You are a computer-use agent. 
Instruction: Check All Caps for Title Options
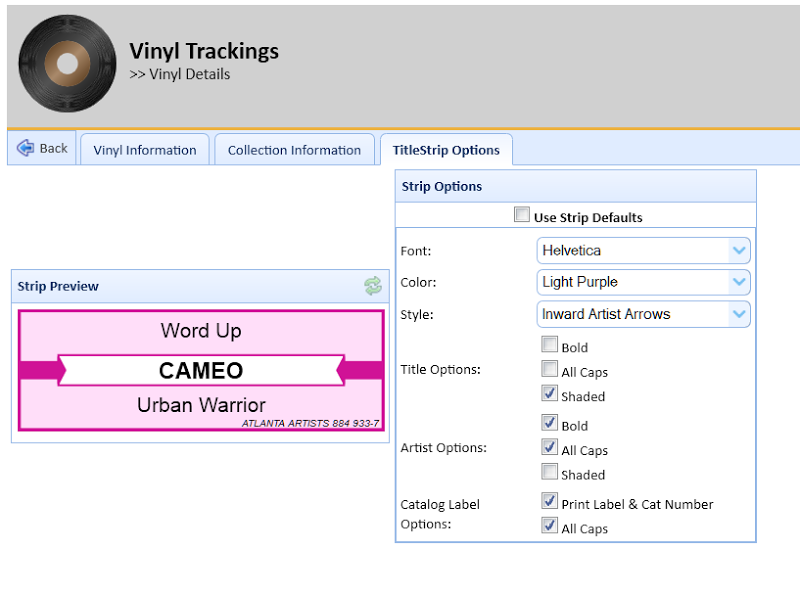point(550,370)
